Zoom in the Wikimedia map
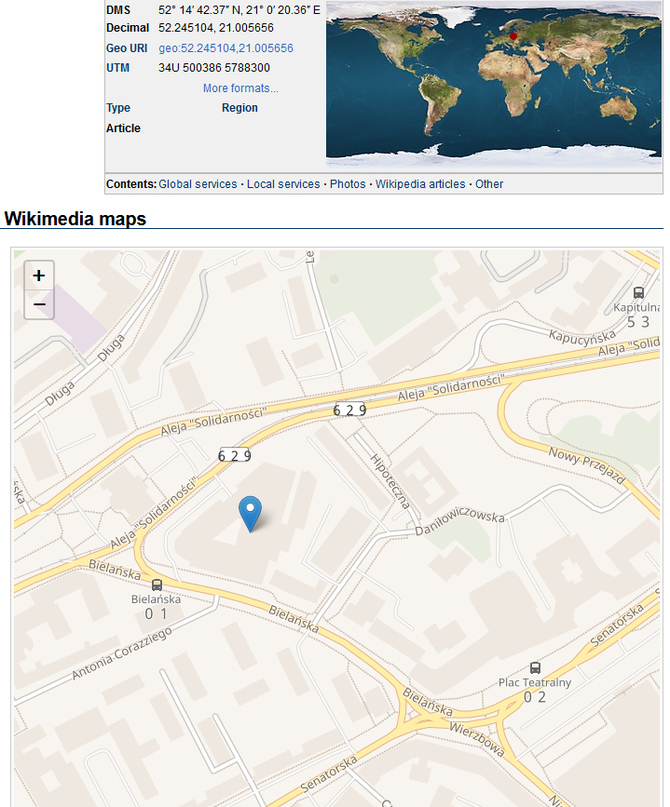Screen dimensions: 670x807 click(39, 275)
